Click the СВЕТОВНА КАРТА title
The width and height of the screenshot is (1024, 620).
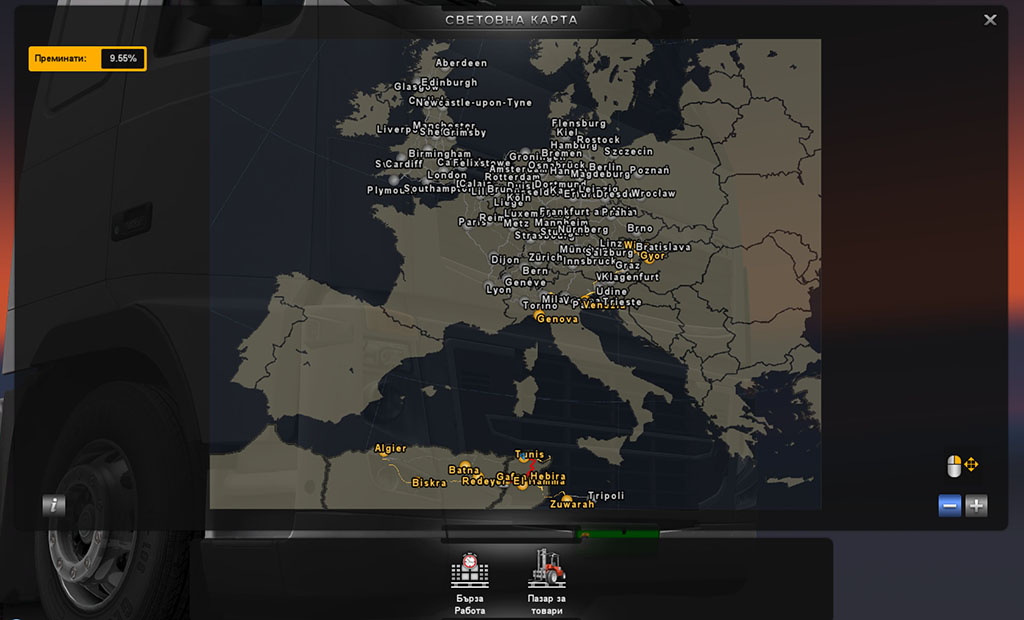(x=511, y=20)
